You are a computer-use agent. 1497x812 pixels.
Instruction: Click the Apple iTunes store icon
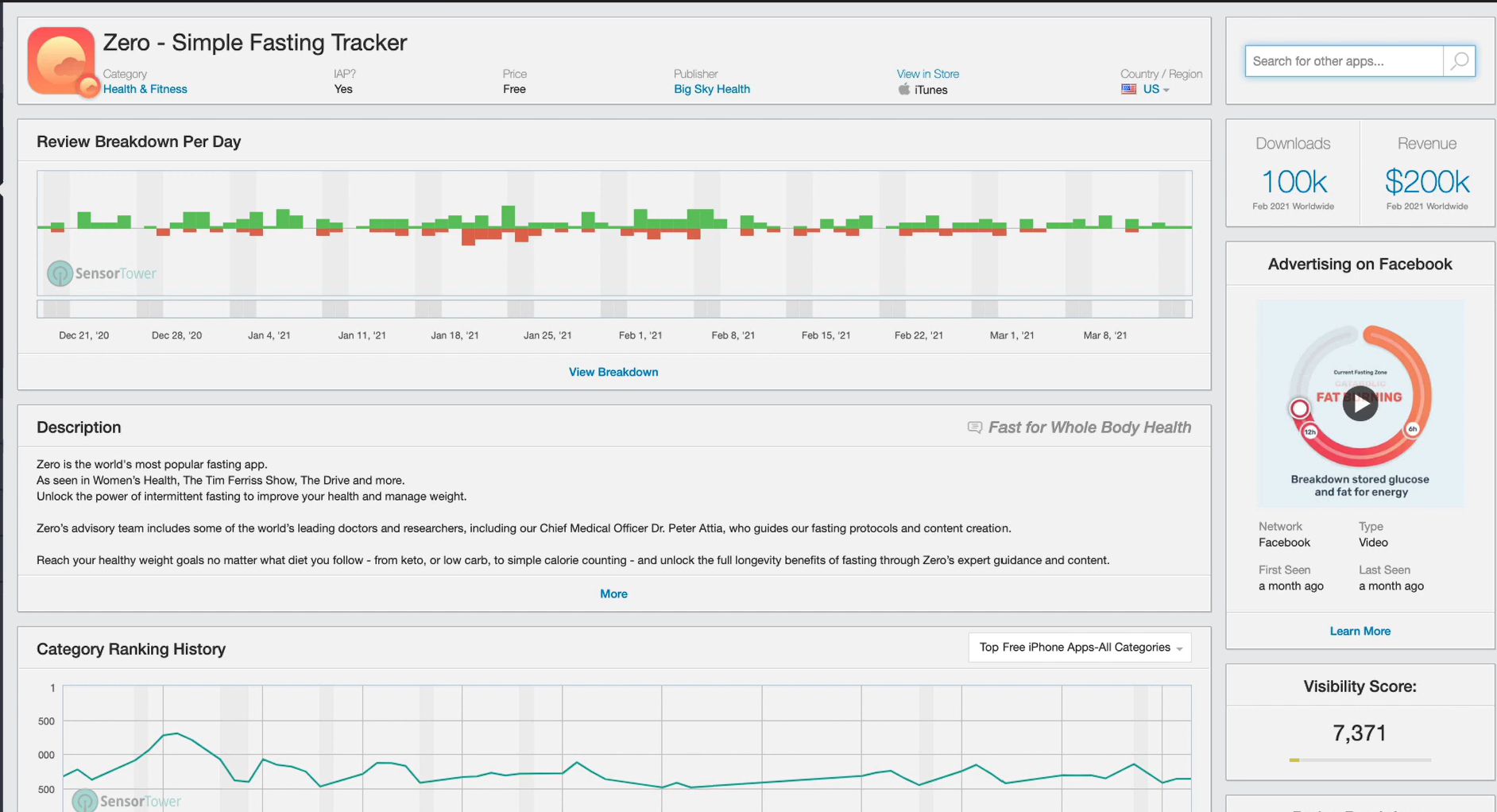point(903,90)
